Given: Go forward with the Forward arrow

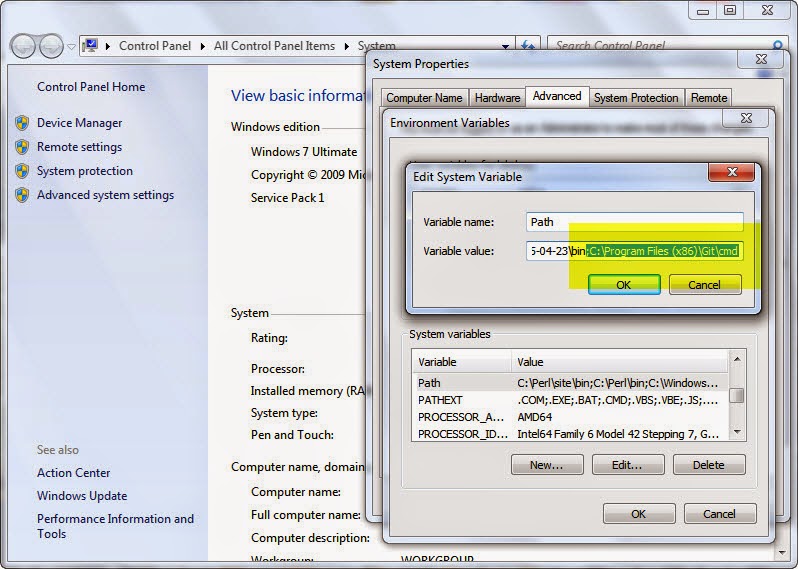Looking at the screenshot, I should pyautogui.click(x=51, y=46).
